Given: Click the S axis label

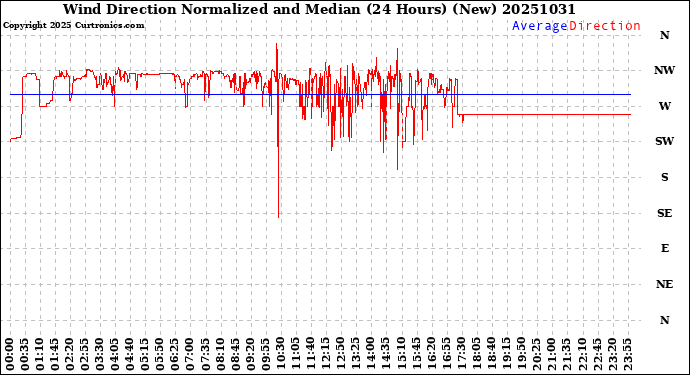Looking at the screenshot, I should click(x=664, y=177).
